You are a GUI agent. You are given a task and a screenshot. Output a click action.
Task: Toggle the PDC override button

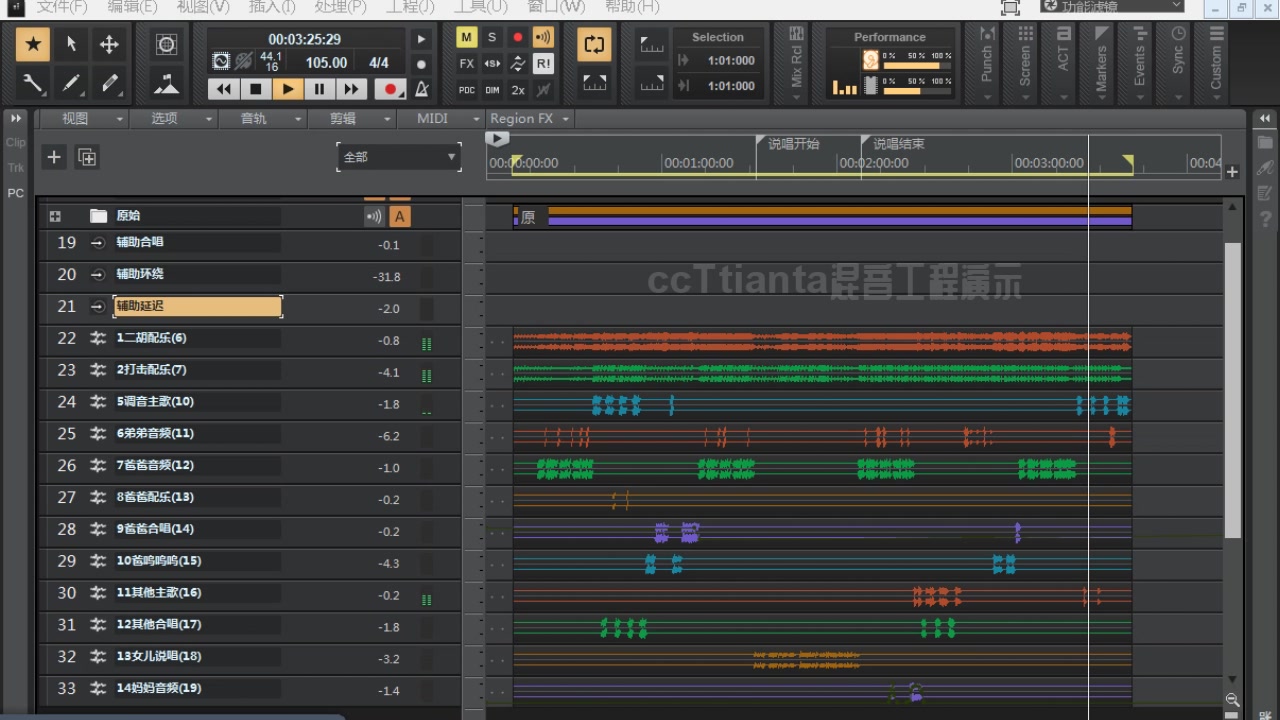467,90
